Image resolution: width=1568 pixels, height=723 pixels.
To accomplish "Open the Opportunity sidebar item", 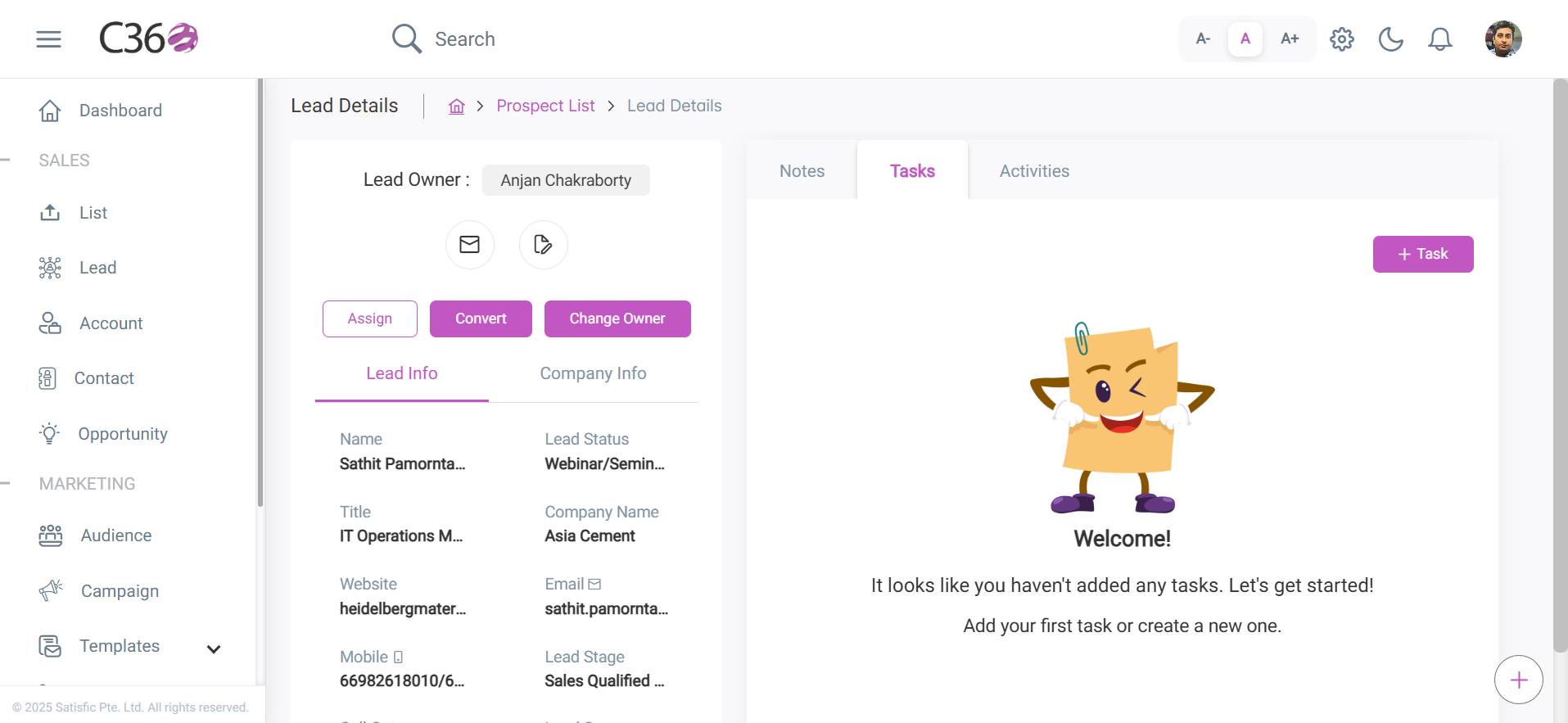I will [x=123, y=434].
